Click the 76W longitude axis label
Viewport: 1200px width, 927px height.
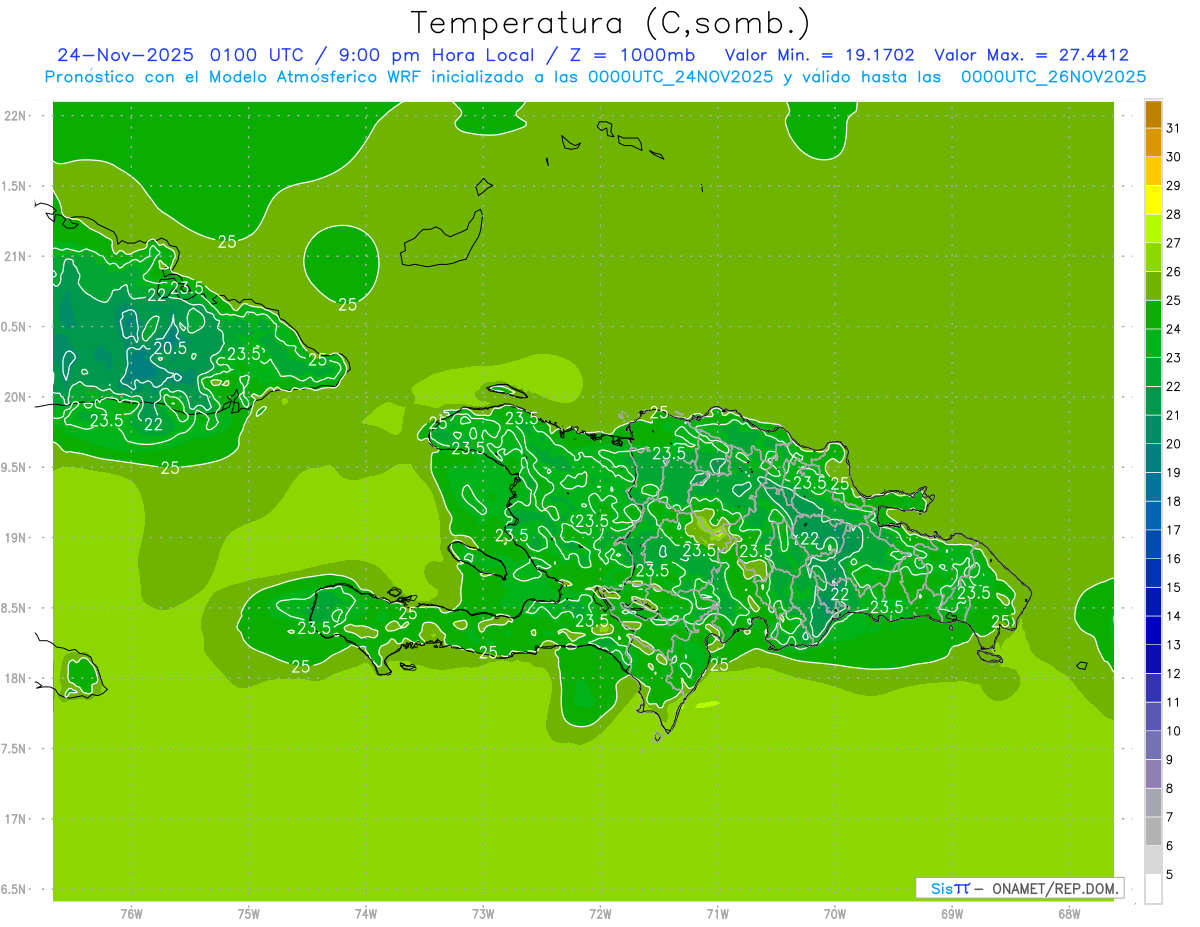[131, 913]
